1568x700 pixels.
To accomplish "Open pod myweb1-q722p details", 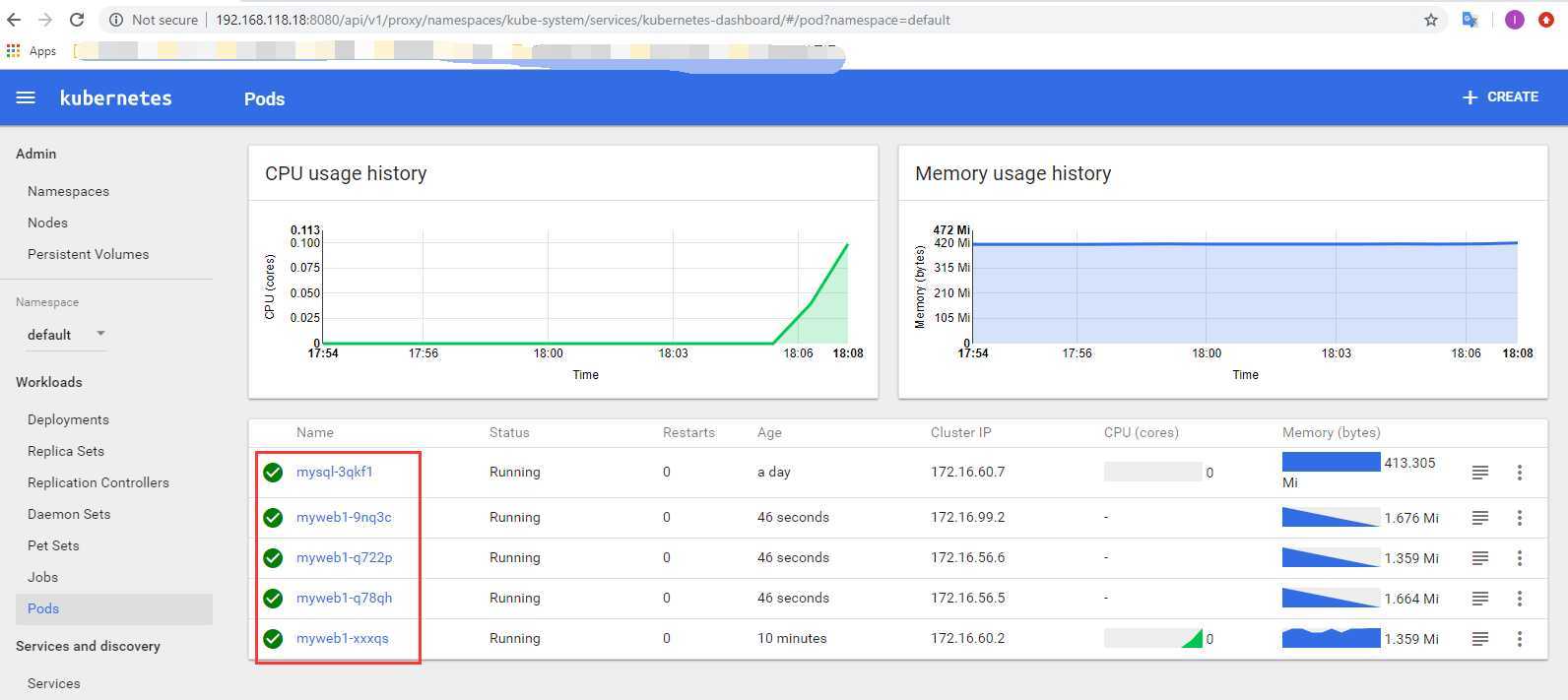I will [344, 557].
